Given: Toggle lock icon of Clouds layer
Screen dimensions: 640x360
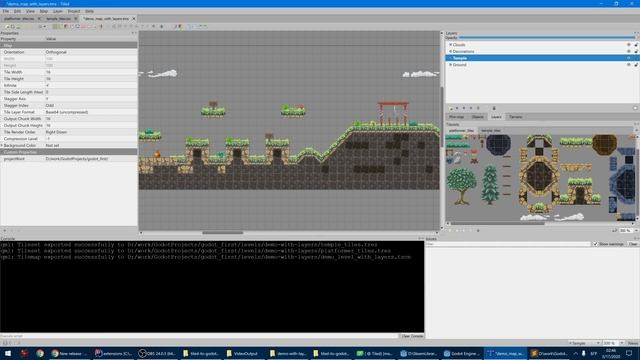Looking at the screenshot, I should point(636,45).
